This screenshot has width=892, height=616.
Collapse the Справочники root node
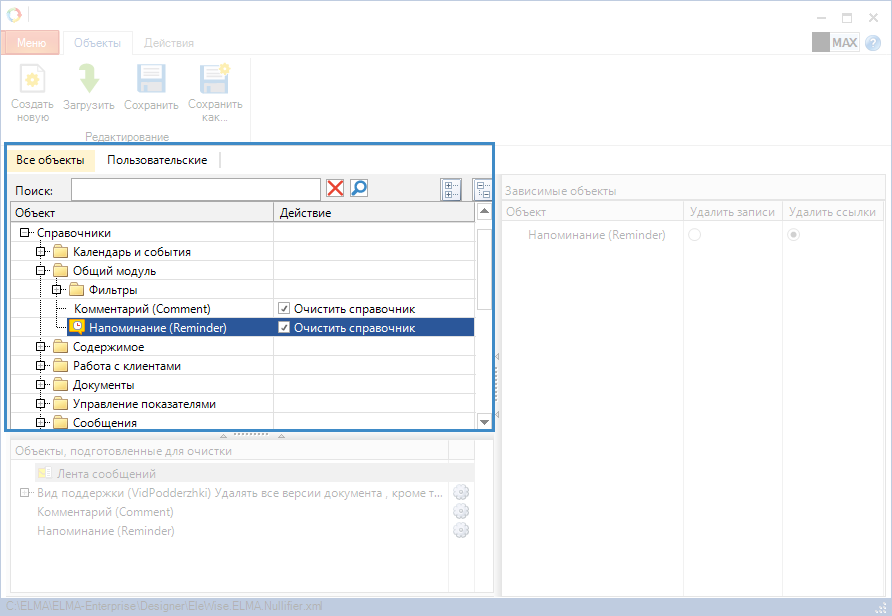click(x=24, y=233)
